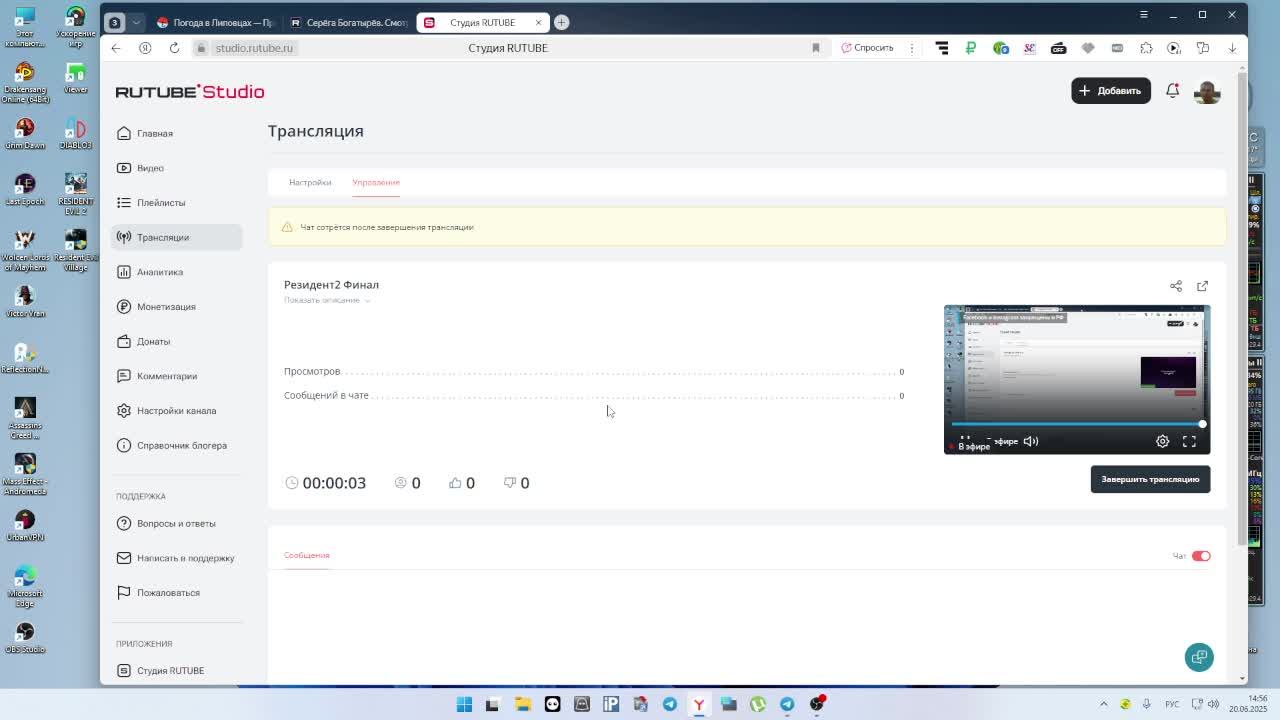Open uTorrent from the taskbar
The width and height of the screenshot is (1280, 720).
pyautogui.click(x=758, y=704)
